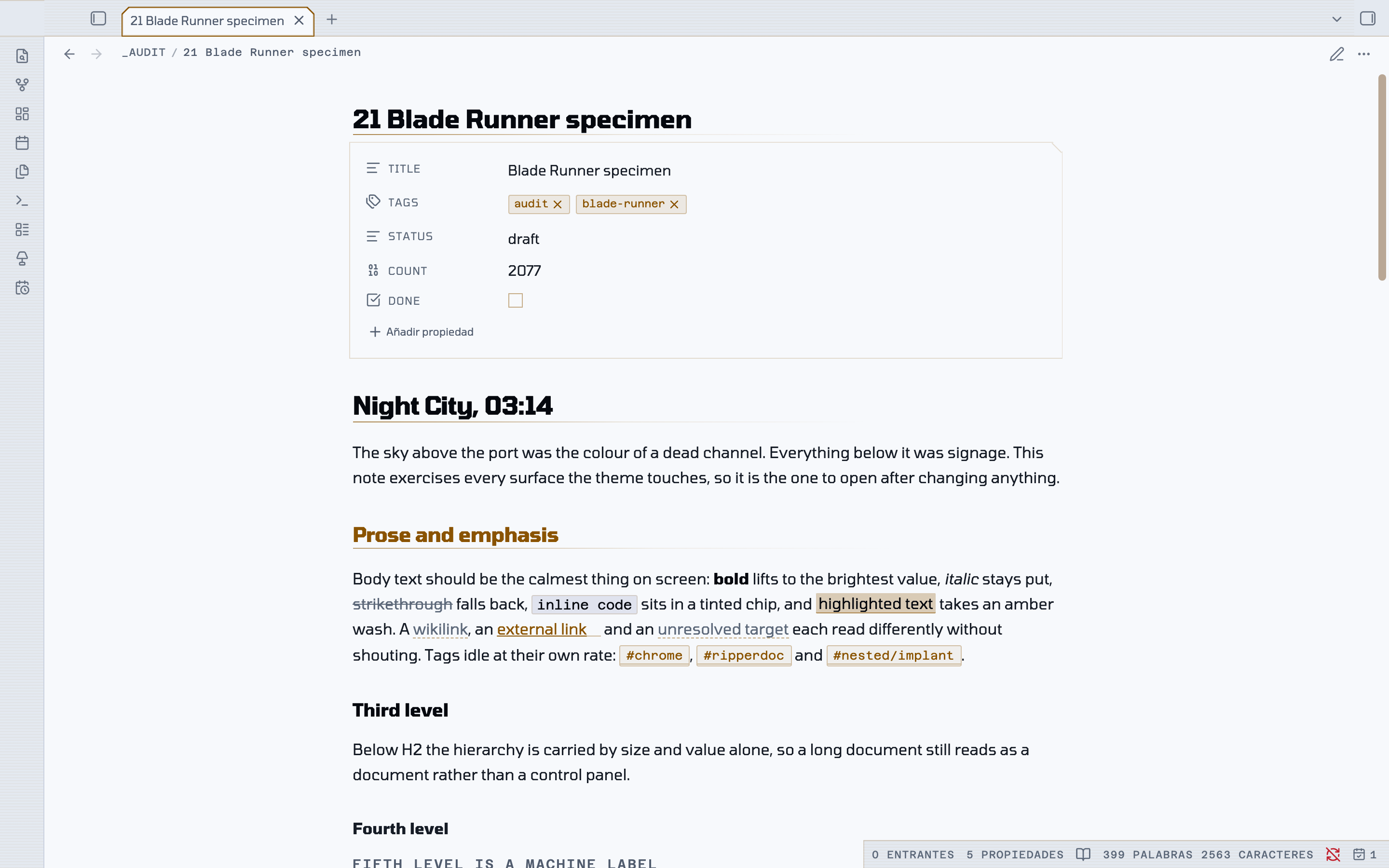This screenshot has width=1389, height=868.
Task: Click the canvas grid icon in ribbon
Action: pos(22,114)
